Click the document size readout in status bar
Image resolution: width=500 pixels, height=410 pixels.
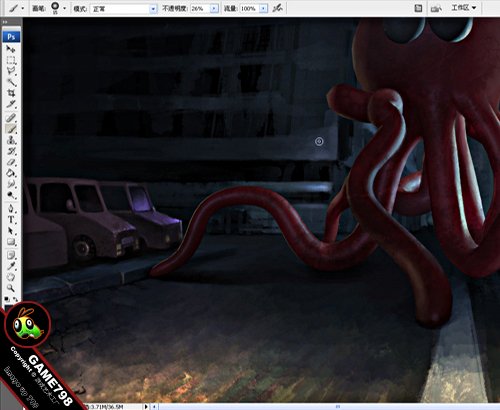106,407
